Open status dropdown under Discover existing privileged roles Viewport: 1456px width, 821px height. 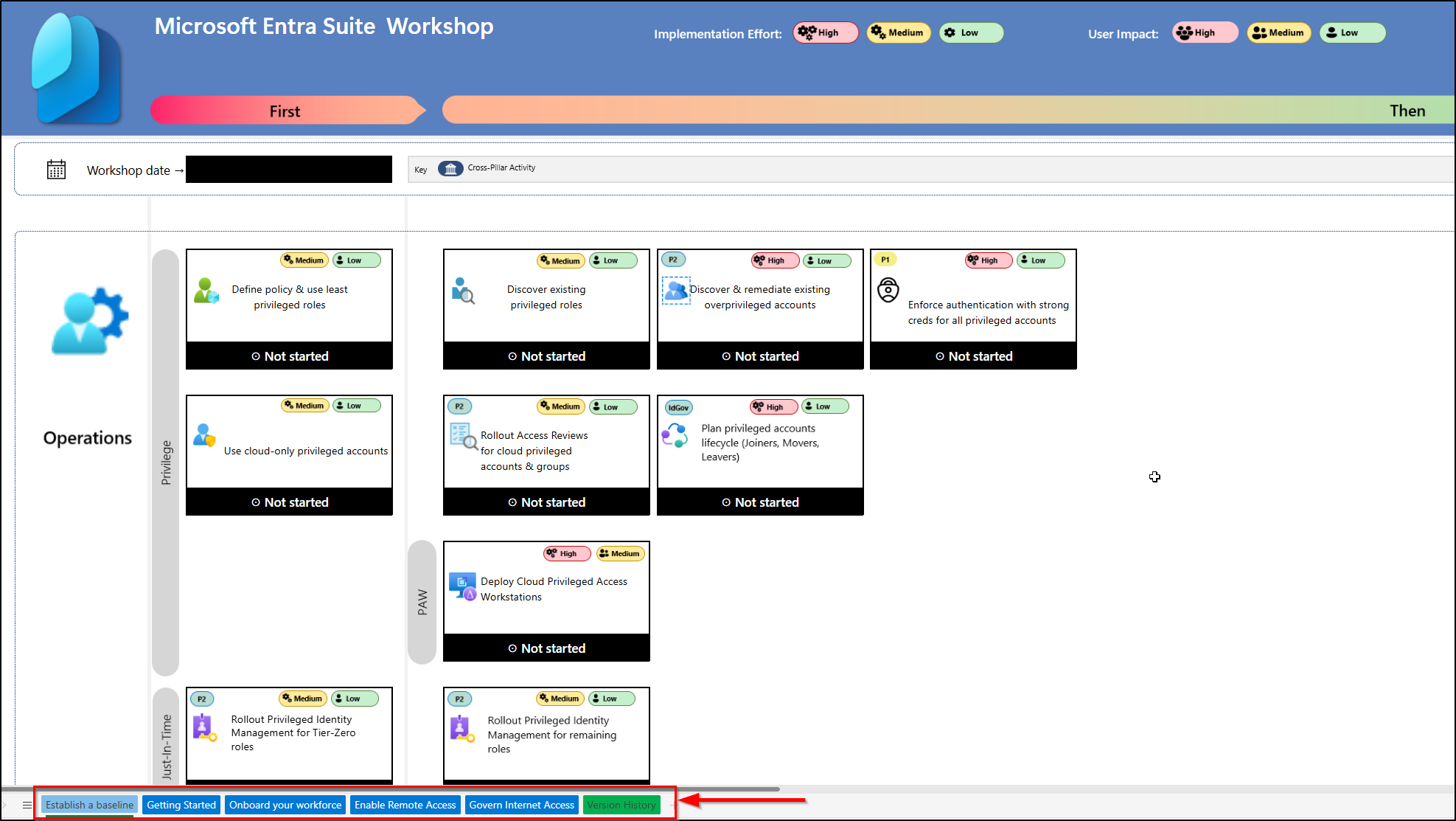(546, 356)
